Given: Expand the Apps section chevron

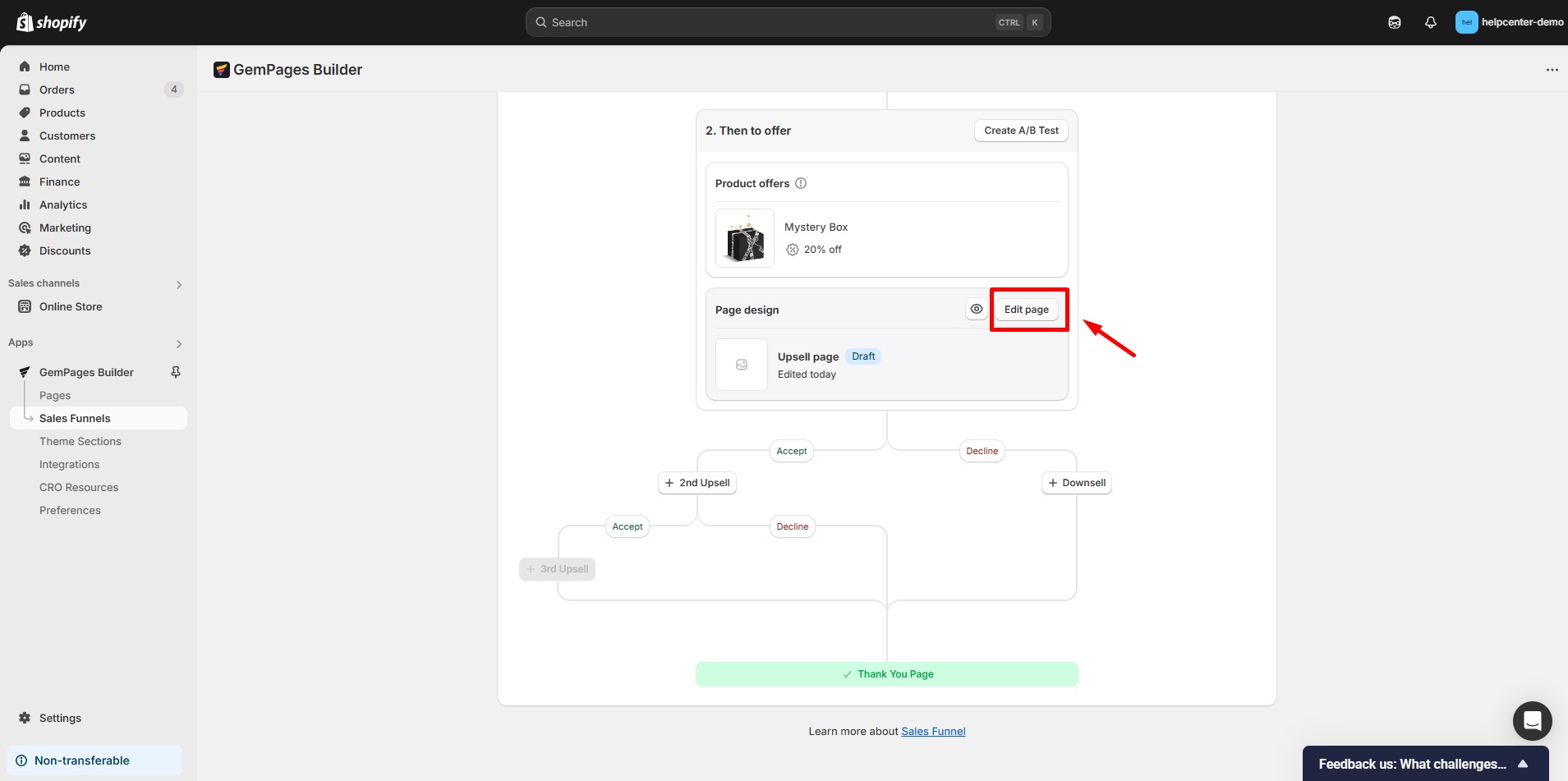Looking at the screenshot, I should [179, 343].
